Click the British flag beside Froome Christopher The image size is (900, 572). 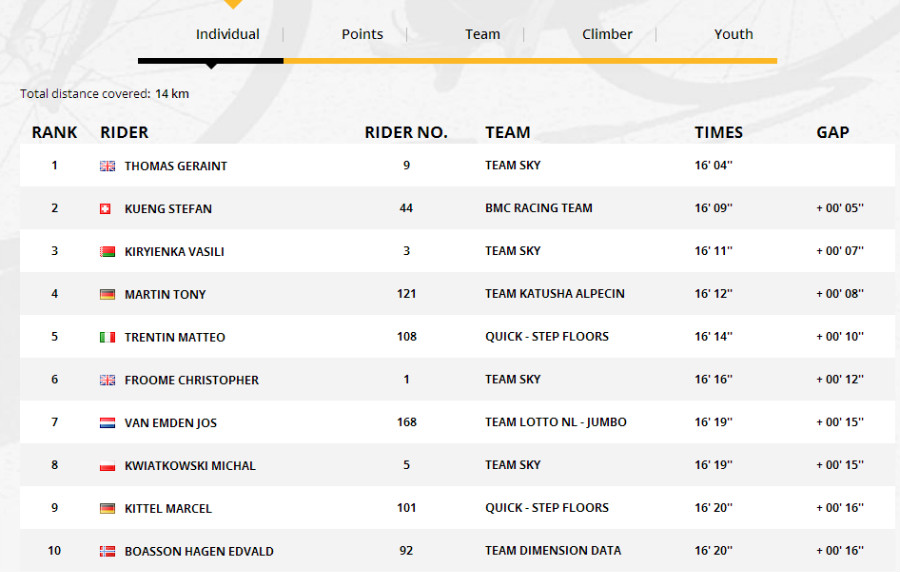pos(107,380)
